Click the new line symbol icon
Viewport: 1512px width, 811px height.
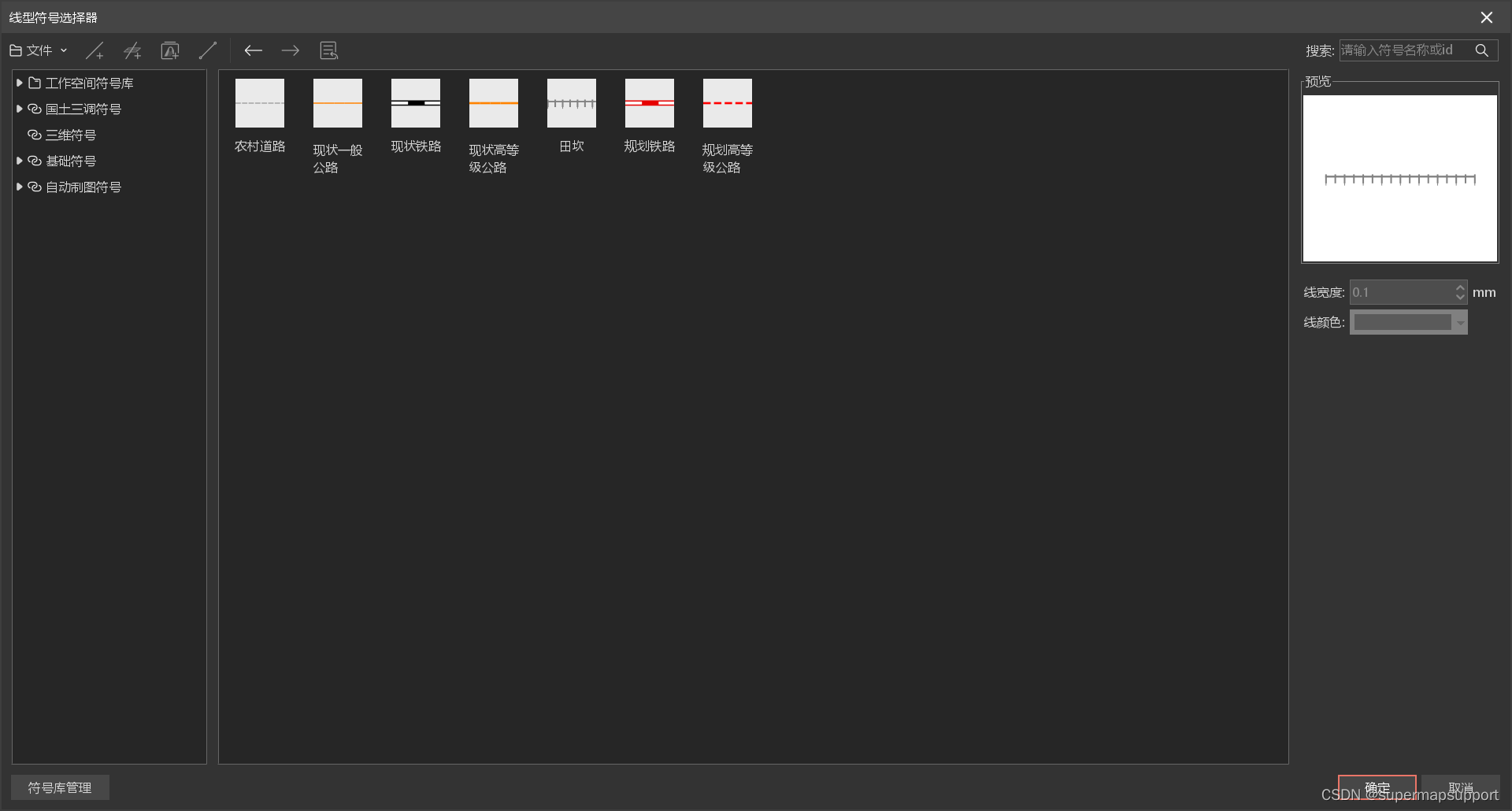pos(94,51)
